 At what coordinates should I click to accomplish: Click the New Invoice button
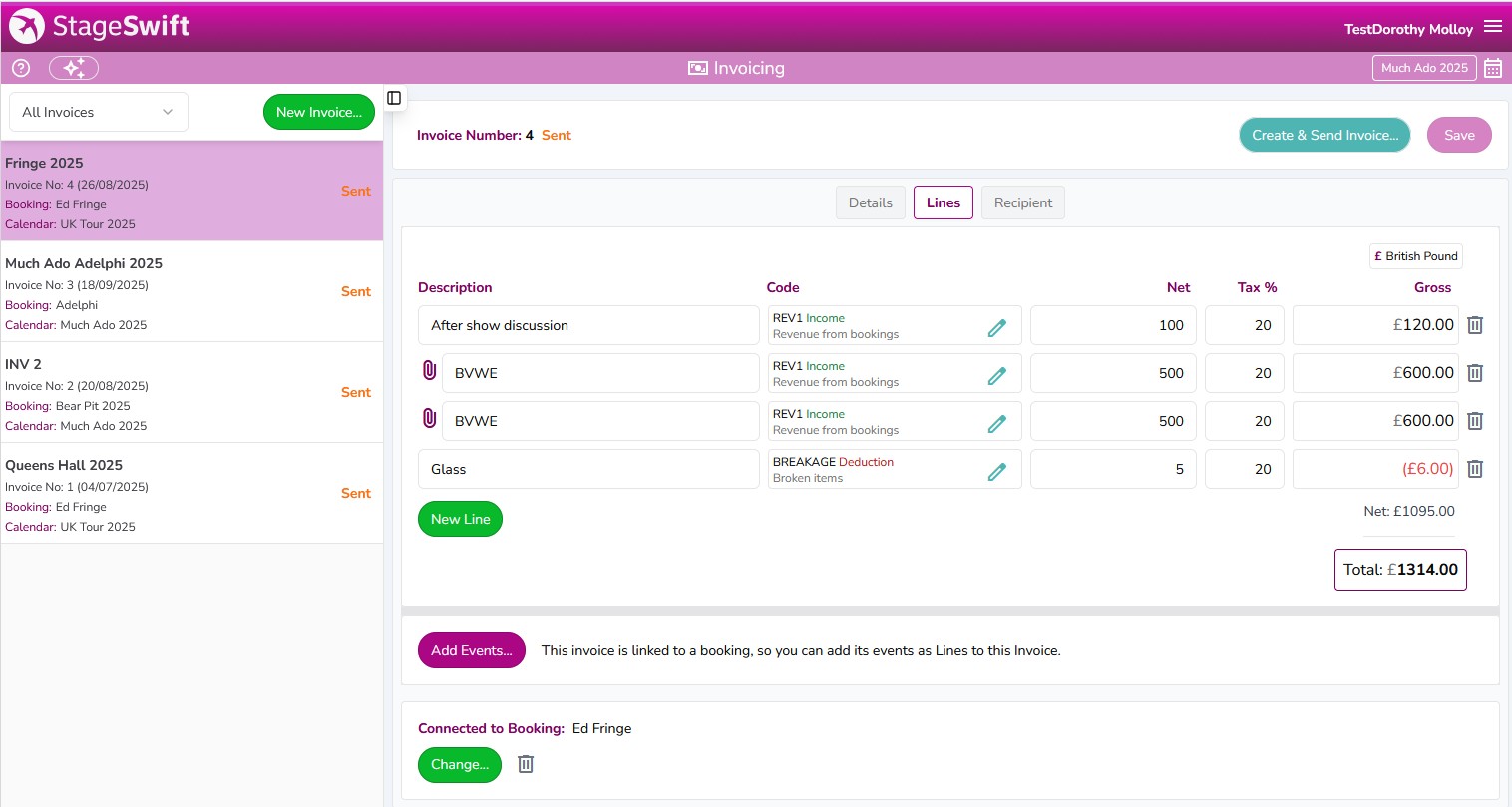pyautogui.click(x=319, y=112)
